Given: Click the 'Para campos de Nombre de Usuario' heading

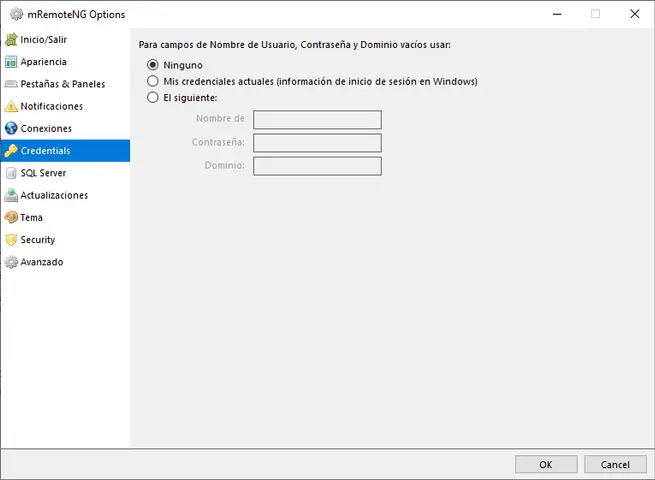Looking at the screenshot, I should click(x=294, y=45).
